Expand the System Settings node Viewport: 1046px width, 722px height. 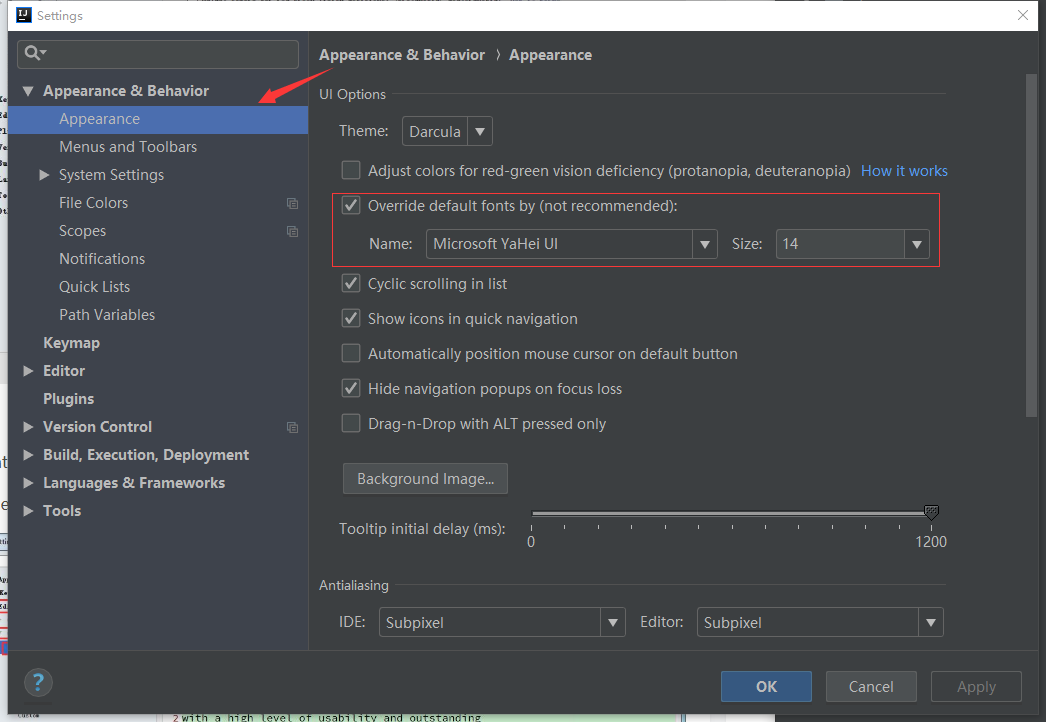[44, 175]
